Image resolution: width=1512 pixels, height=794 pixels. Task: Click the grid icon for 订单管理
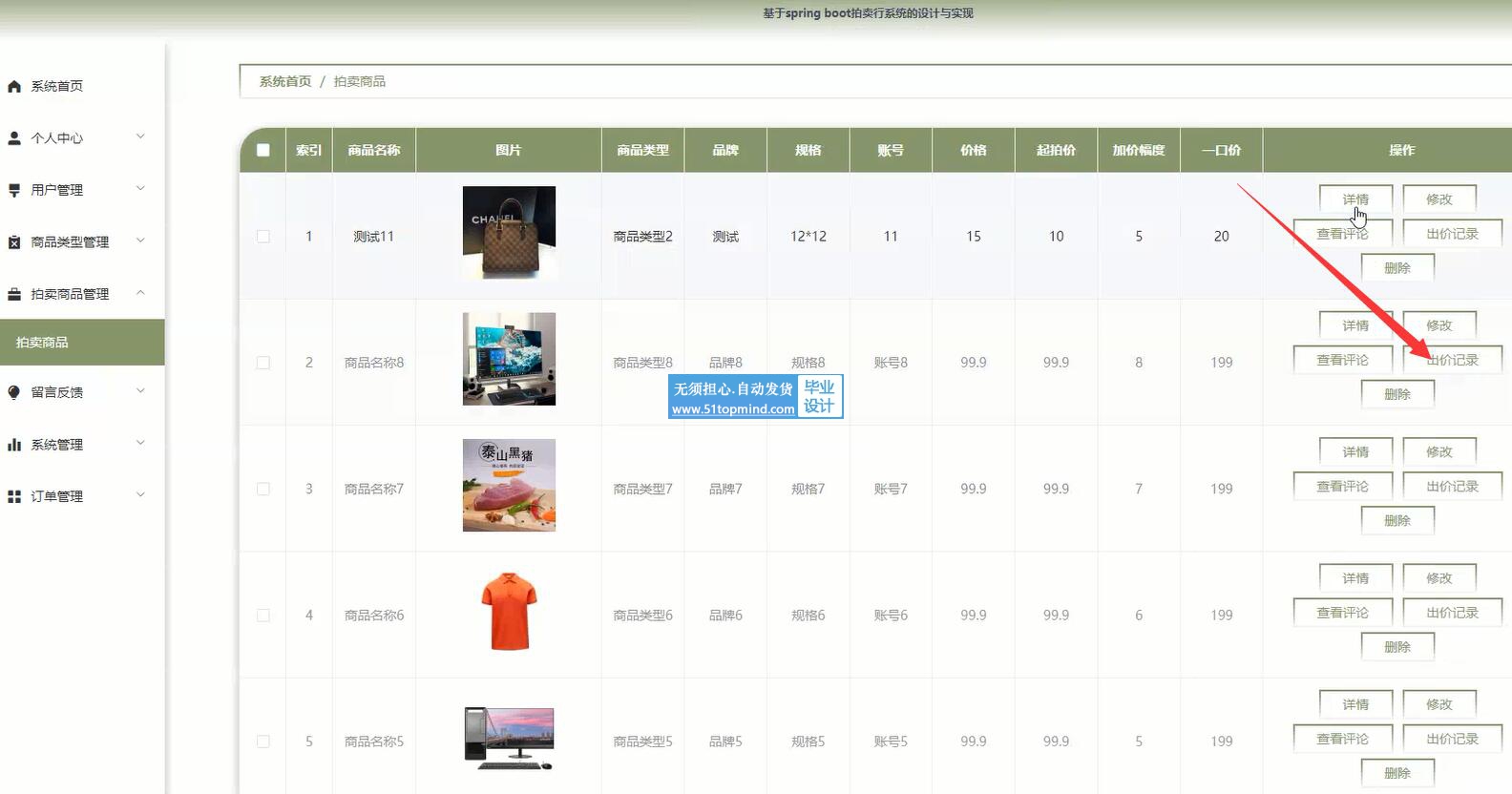click(14, 496)
